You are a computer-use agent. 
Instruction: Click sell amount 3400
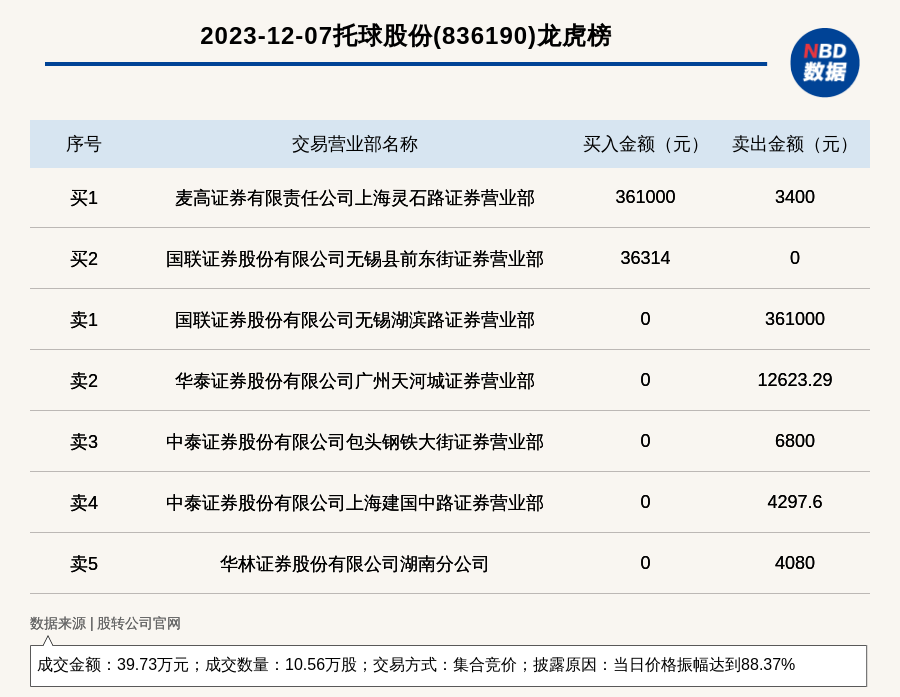[794, 197]
